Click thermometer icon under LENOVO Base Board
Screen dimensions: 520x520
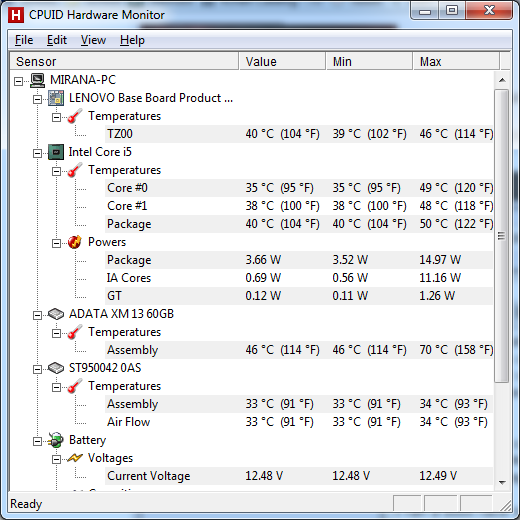(x=75, y=116)
